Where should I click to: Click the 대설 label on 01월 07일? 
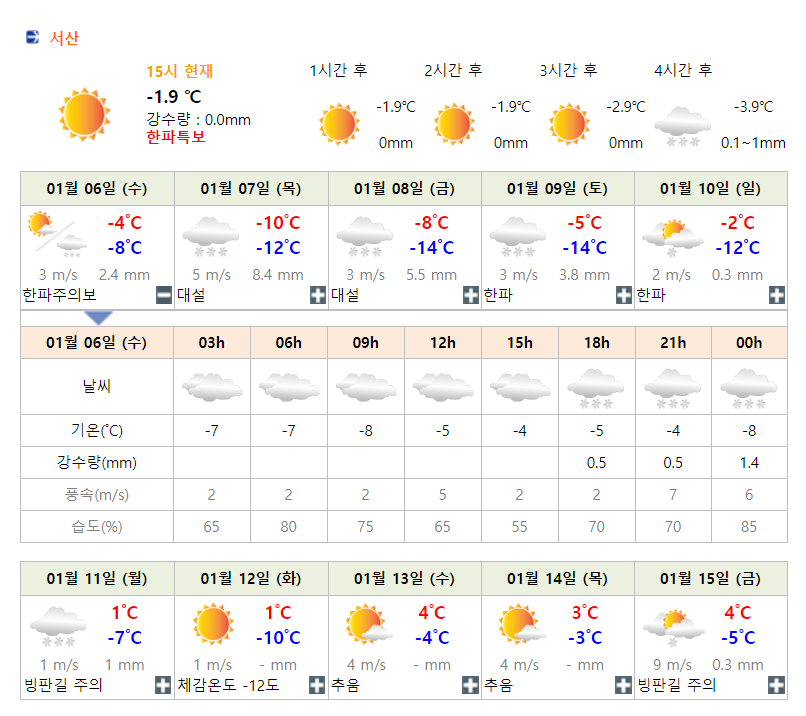[x=191, y=295]
